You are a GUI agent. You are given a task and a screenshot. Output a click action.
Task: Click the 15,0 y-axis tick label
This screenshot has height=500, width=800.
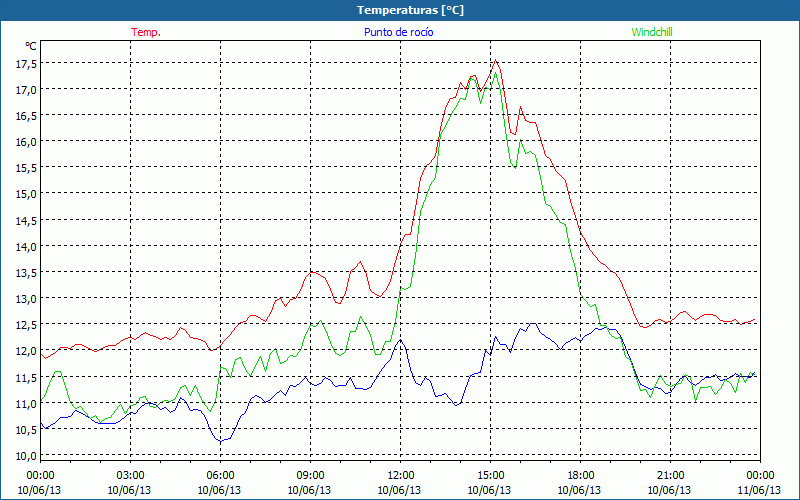(26, 194)
